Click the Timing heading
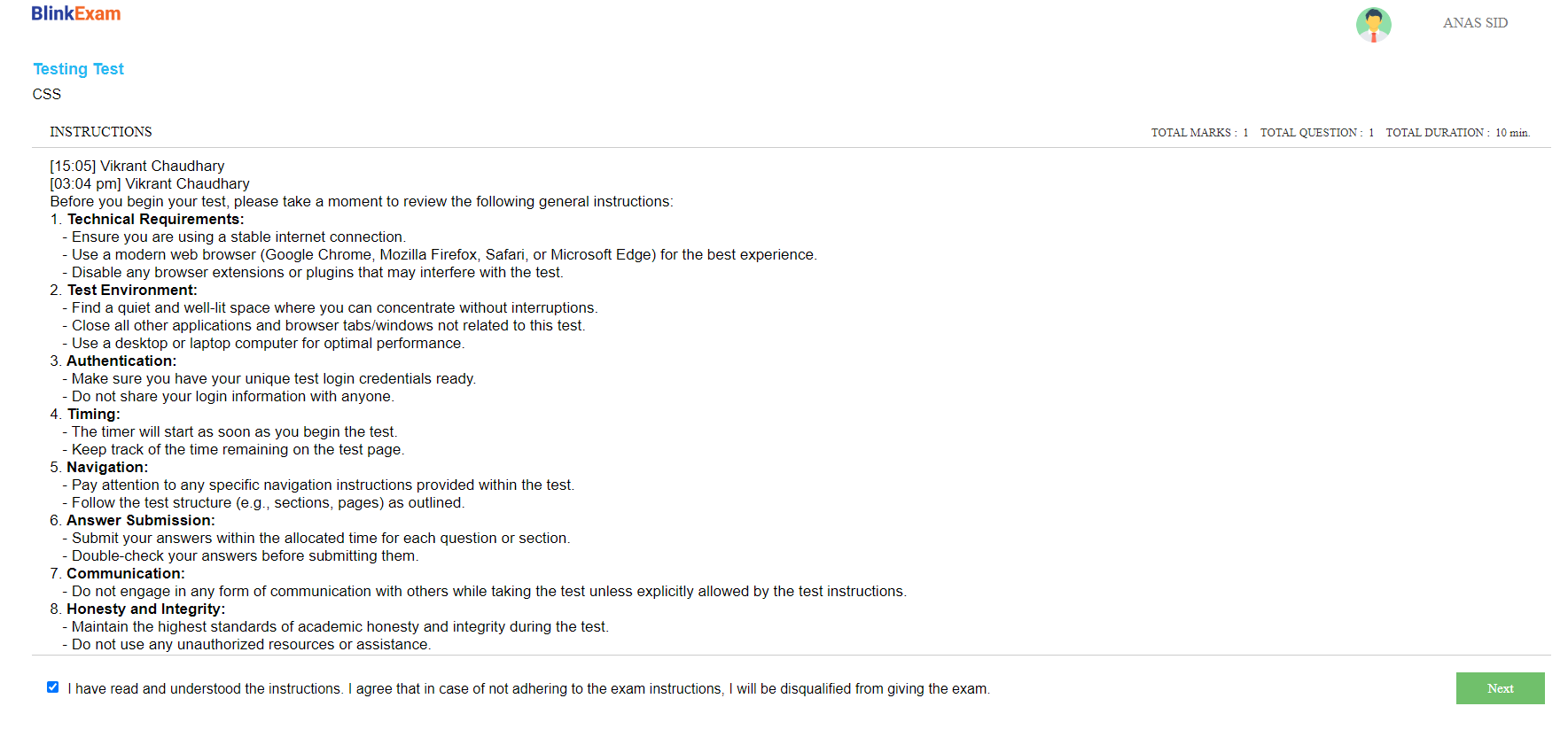Image resolution: width=1568 pixels, height=745 pixels. coord(93,415)
